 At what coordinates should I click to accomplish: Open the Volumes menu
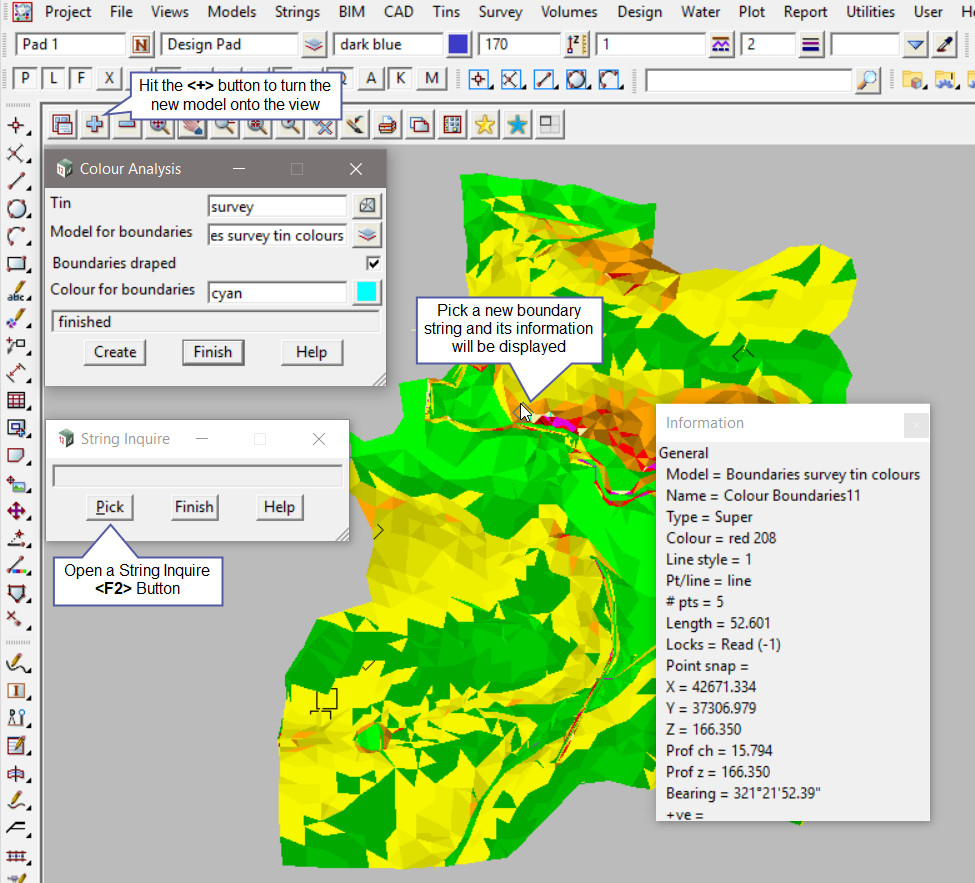(568, 12)
